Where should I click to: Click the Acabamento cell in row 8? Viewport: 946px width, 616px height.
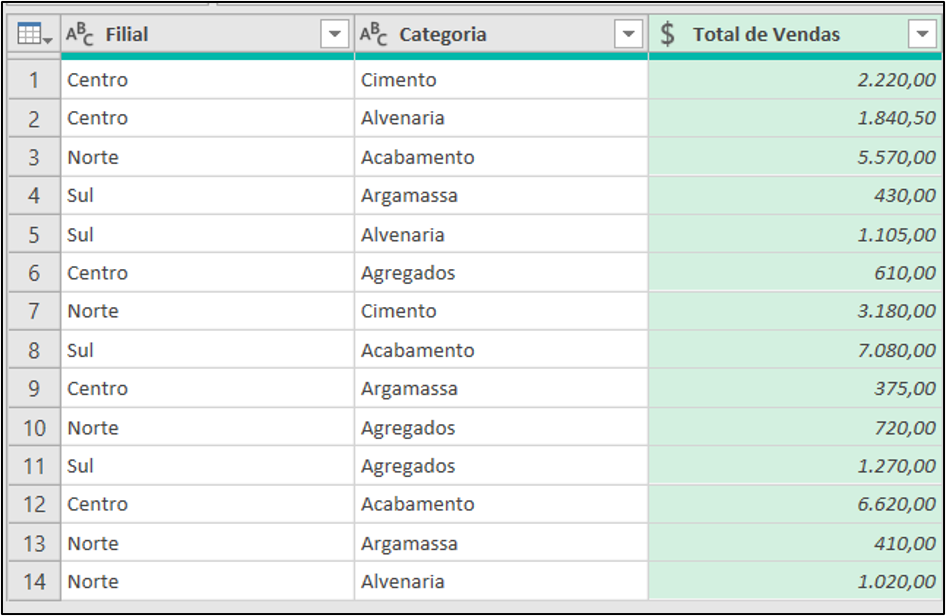(x=501, y=350)
